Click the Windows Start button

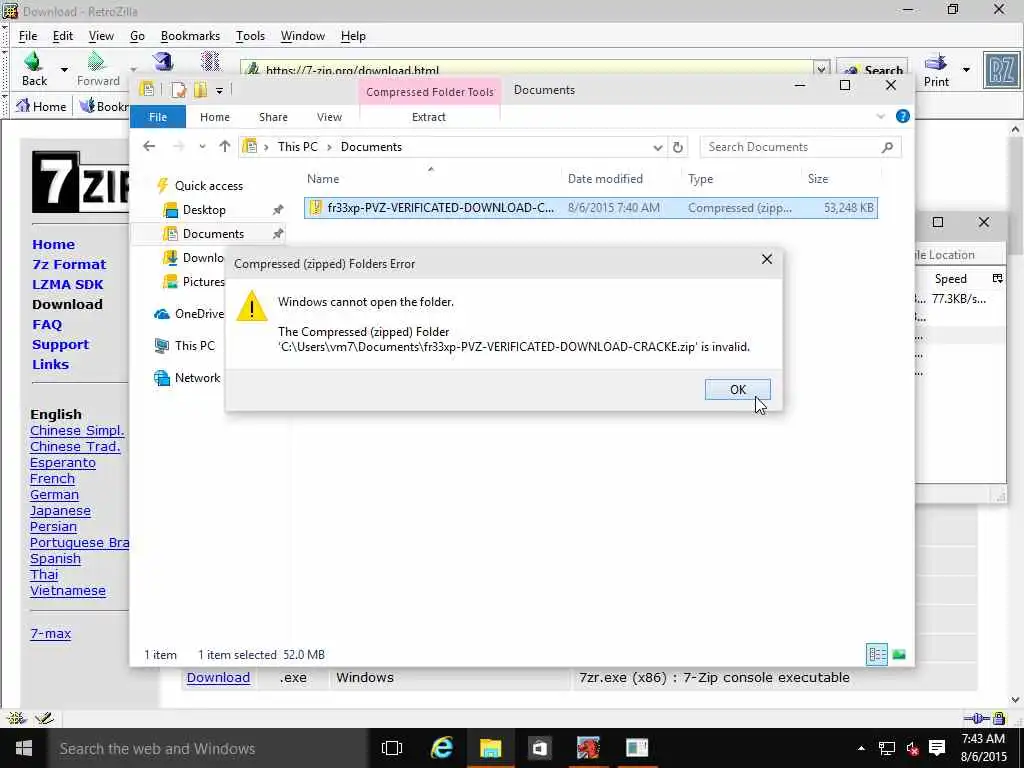pos(24,748)
